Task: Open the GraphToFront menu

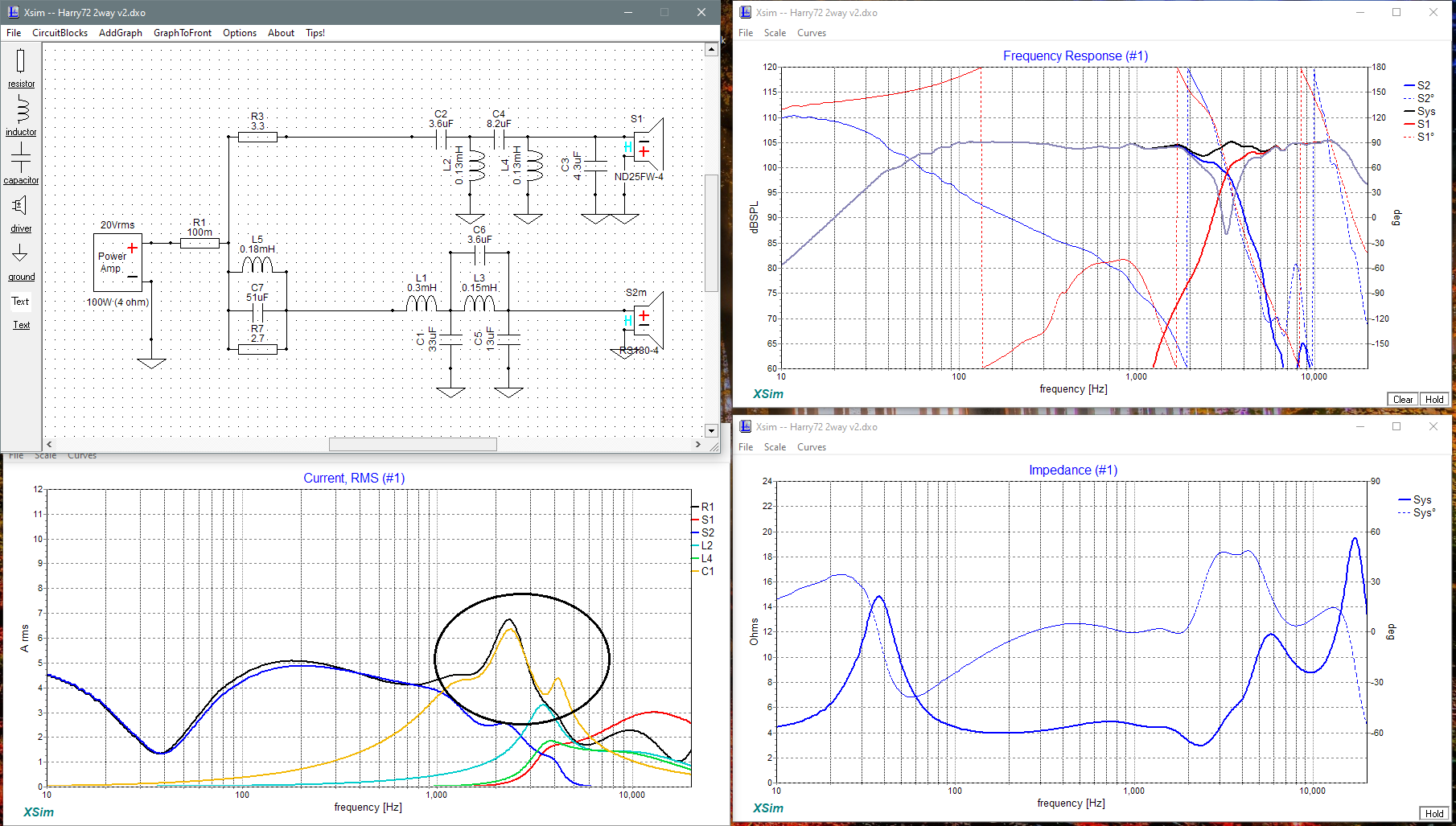Action: (x=183, y=33)
